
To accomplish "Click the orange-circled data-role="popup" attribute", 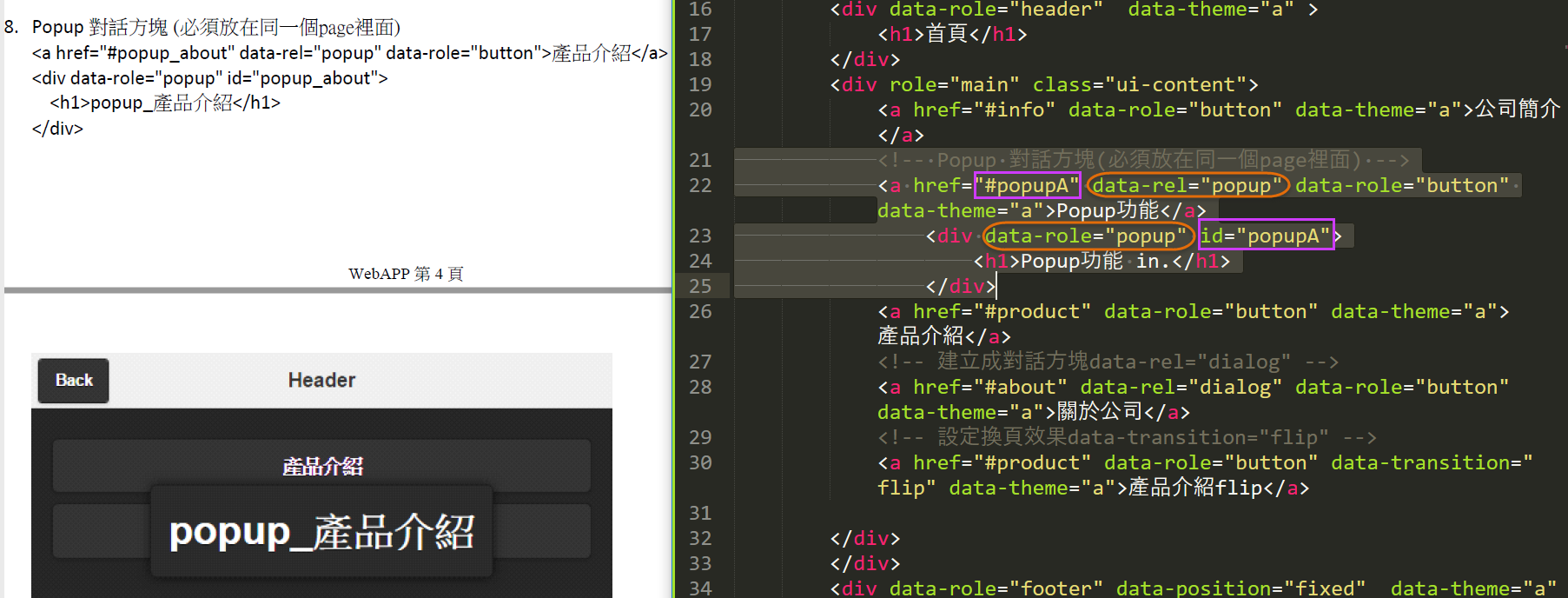I will 1086,236.
